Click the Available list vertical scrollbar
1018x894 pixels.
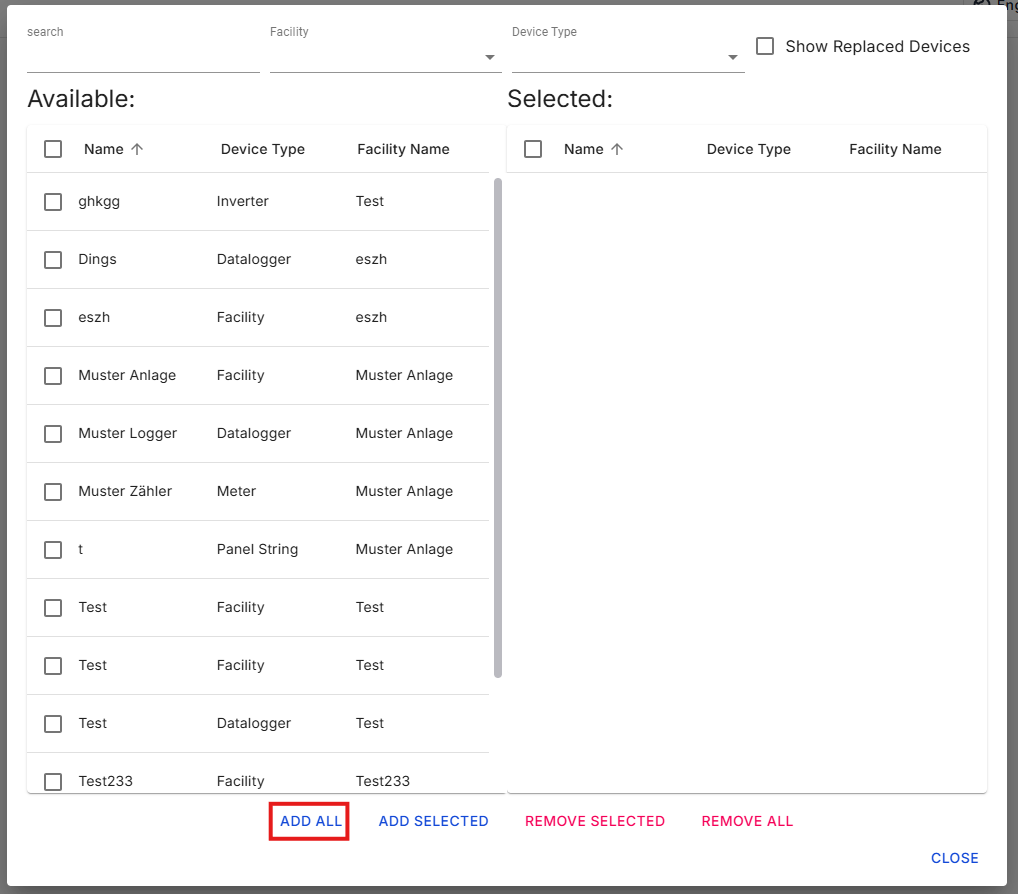click(x=498, y=427)
